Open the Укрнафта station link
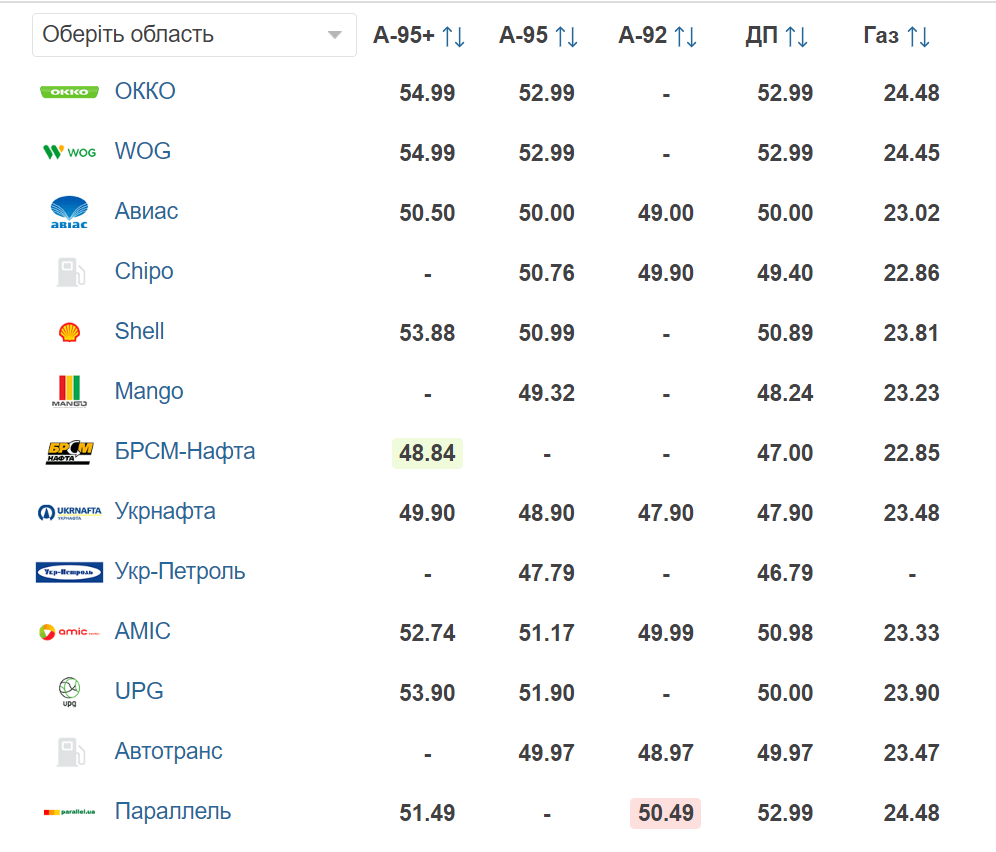Screen dimensions: 996x852 tap(165, 511)
